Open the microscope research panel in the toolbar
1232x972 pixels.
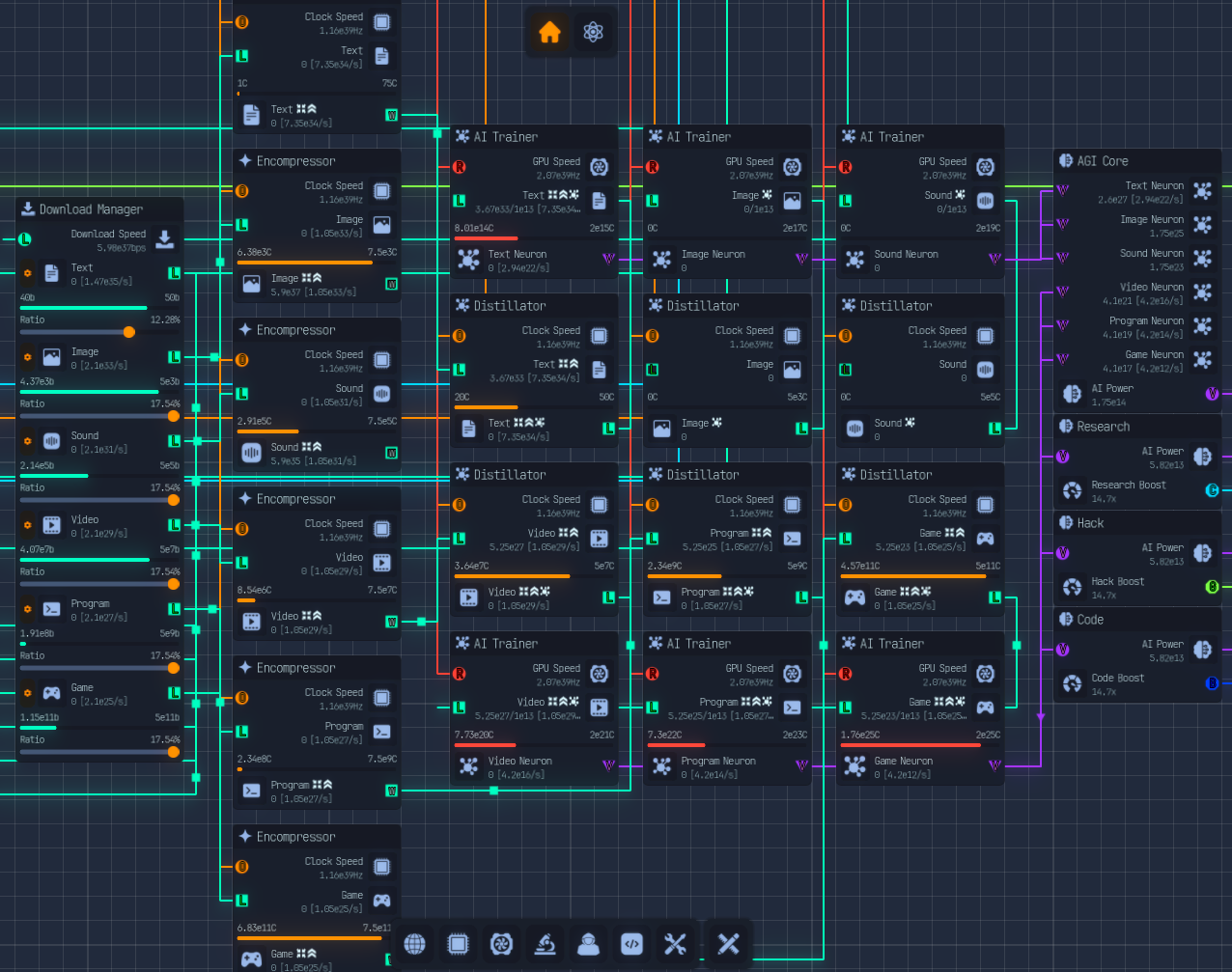click(545, 944)
